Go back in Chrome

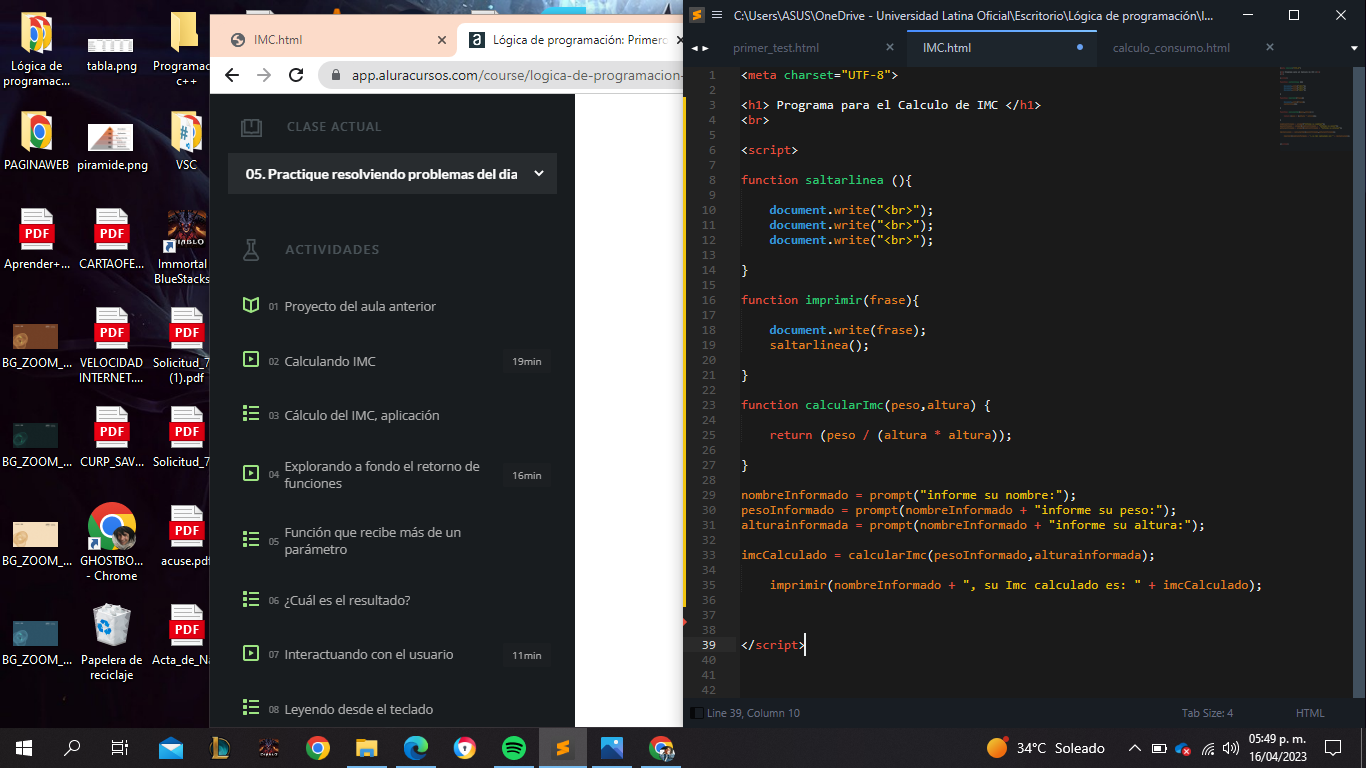(232, 75)
